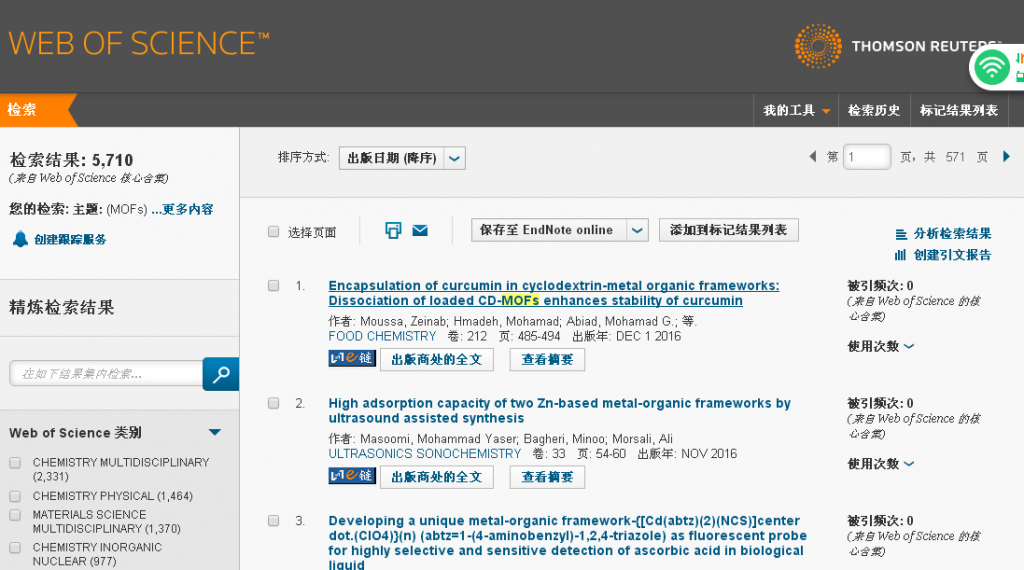Open the green Wi-Fi widget icon
The image size is (1024, 570).
pyautogui.click(x=991, y=67)
